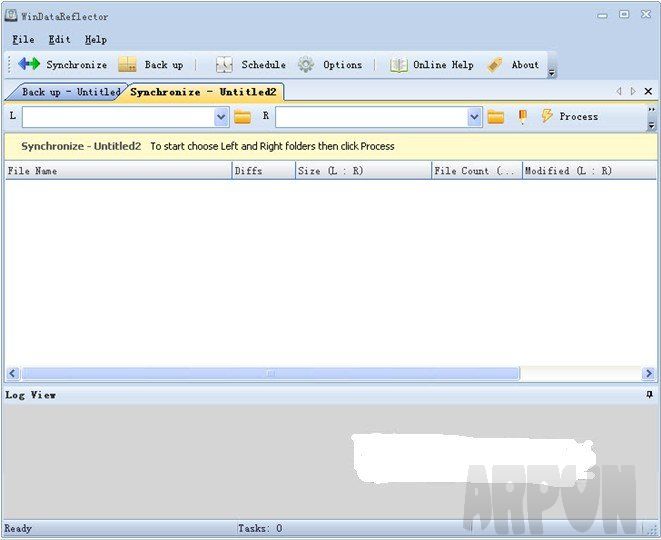Minimize the WinDataReflector window
This screenshot has height=540, width=661.
tap(602, 16)
